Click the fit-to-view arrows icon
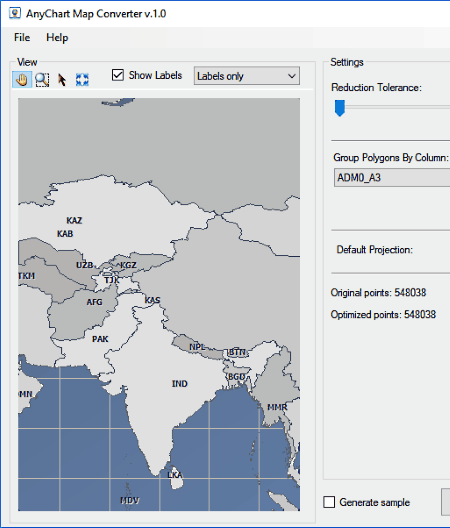Viewport: 450px width, 528px height. tap(82, 80)
